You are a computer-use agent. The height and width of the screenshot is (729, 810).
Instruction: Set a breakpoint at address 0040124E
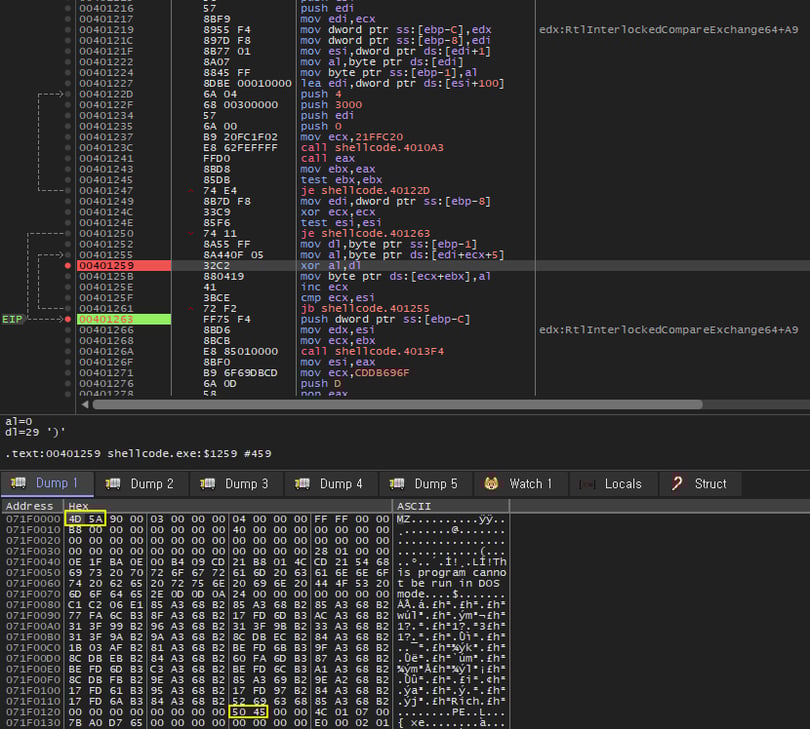point(67,222)
